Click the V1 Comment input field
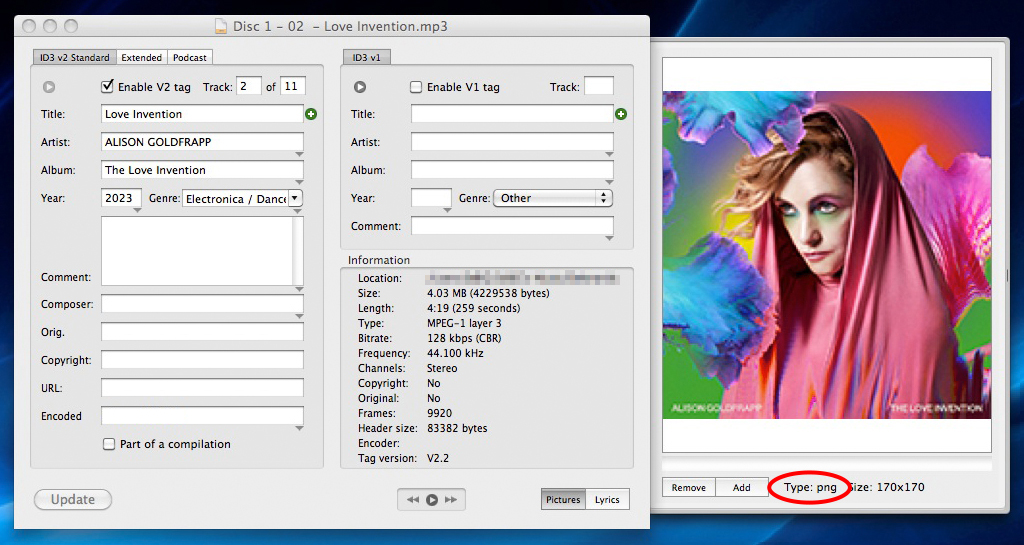 [x=513, y=226]
